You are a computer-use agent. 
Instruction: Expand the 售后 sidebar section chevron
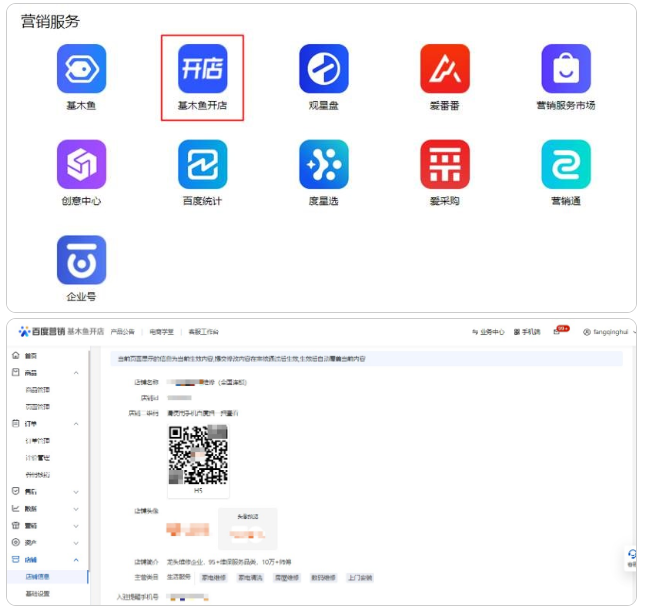click(x=76, y=492)
